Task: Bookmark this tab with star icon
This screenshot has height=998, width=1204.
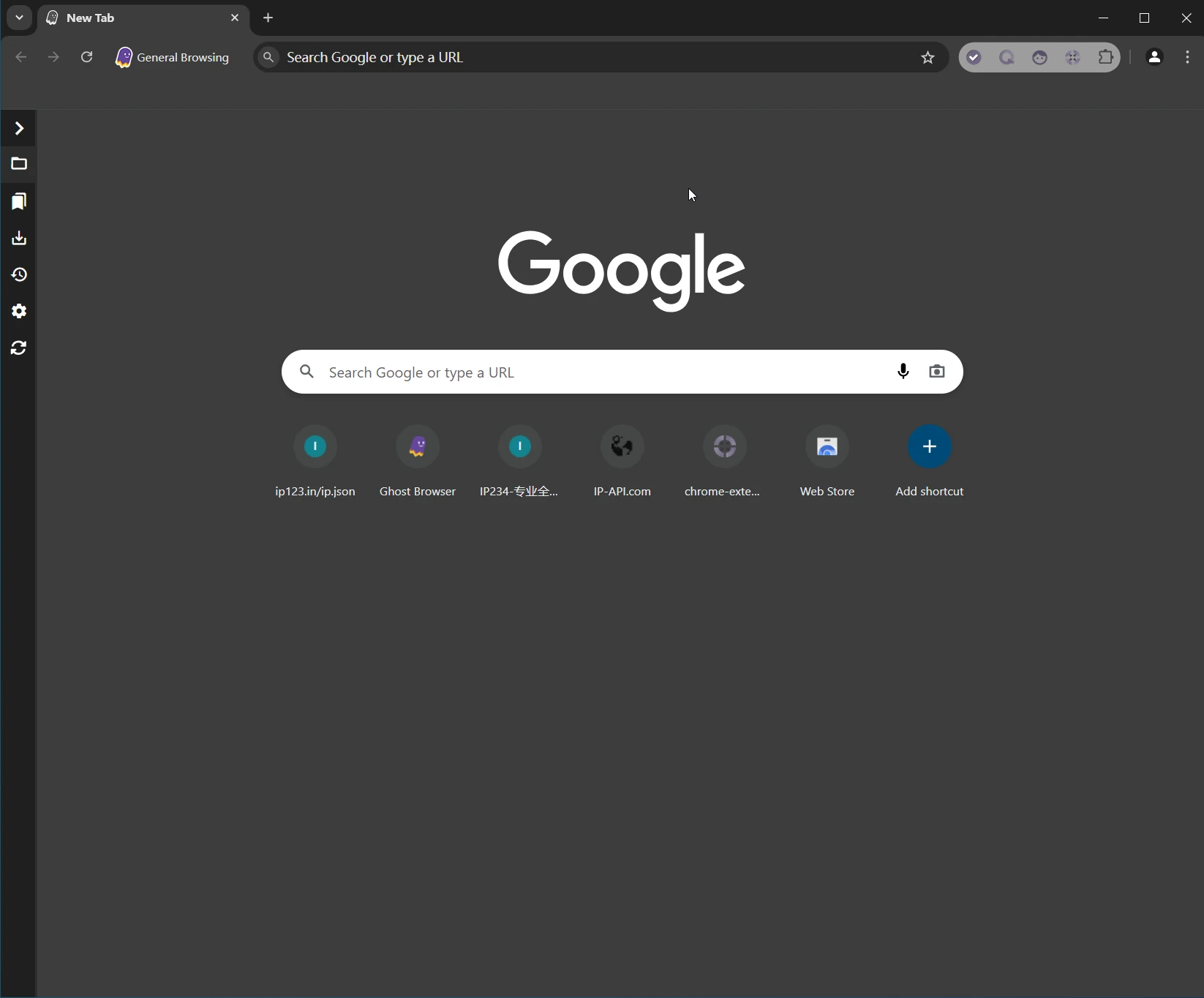Action: [928, 57]
